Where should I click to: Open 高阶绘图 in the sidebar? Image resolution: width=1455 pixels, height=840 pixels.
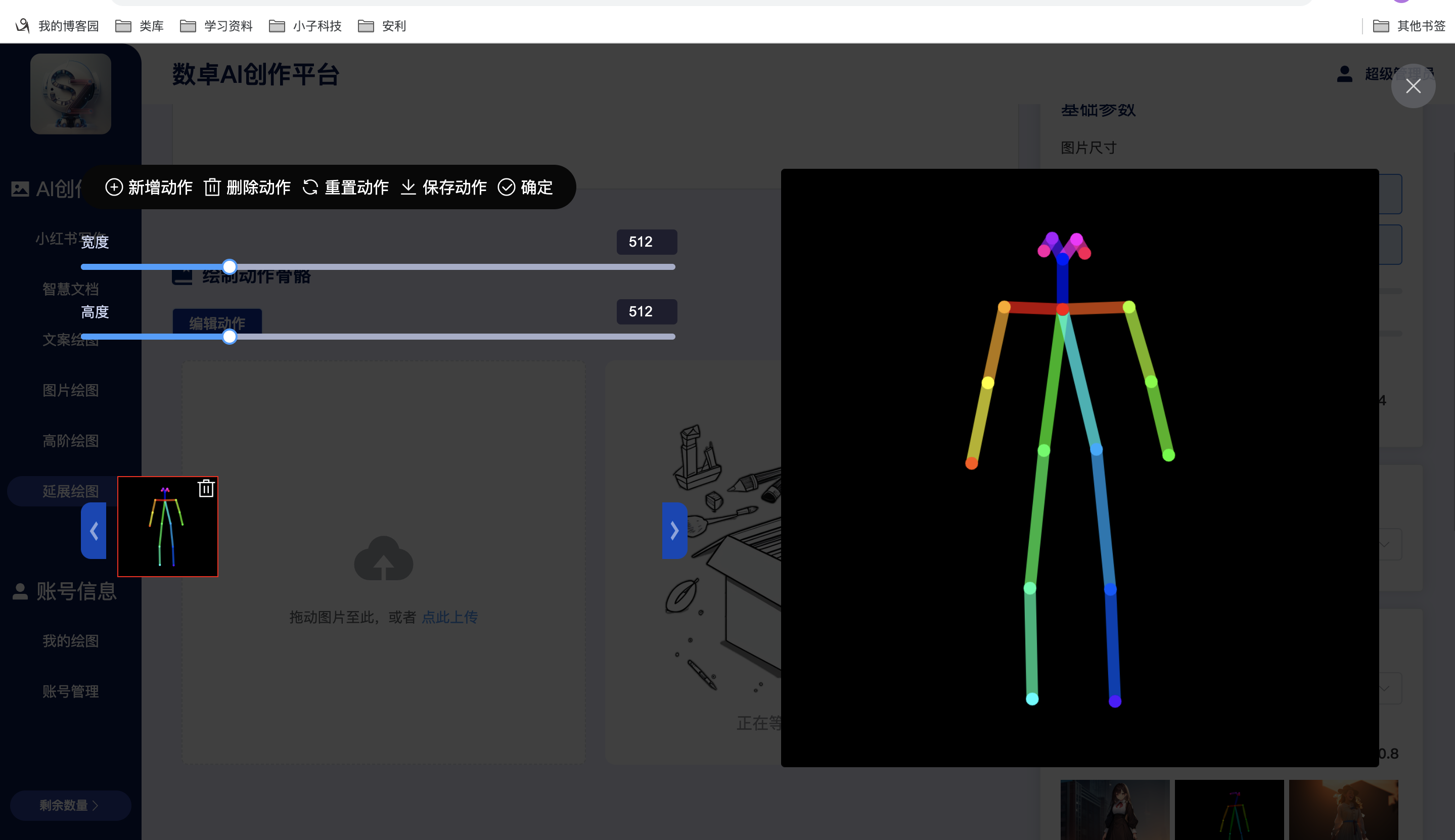[70, 441]
